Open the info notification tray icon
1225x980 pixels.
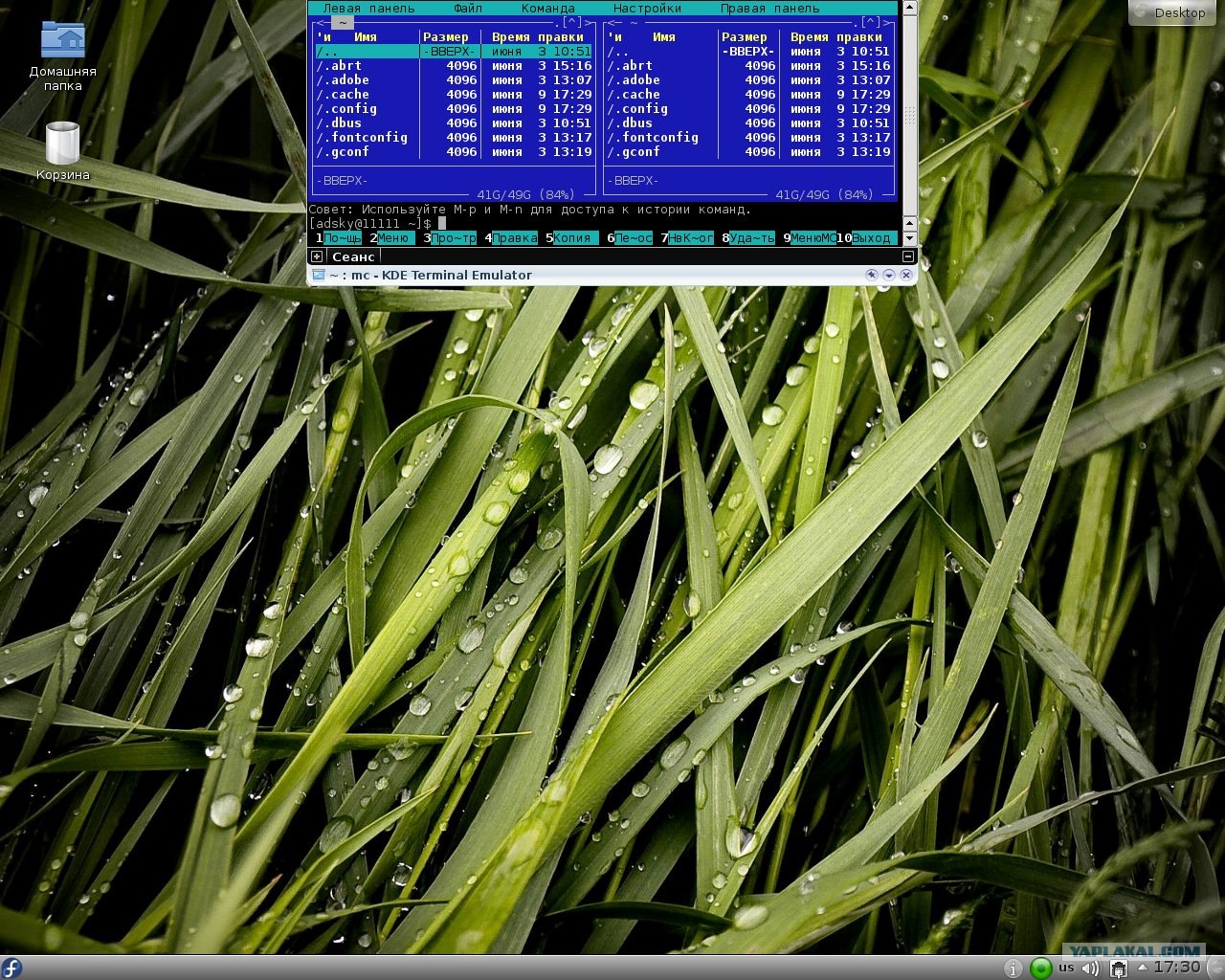pyautogui.click(x=1013, y=969)
